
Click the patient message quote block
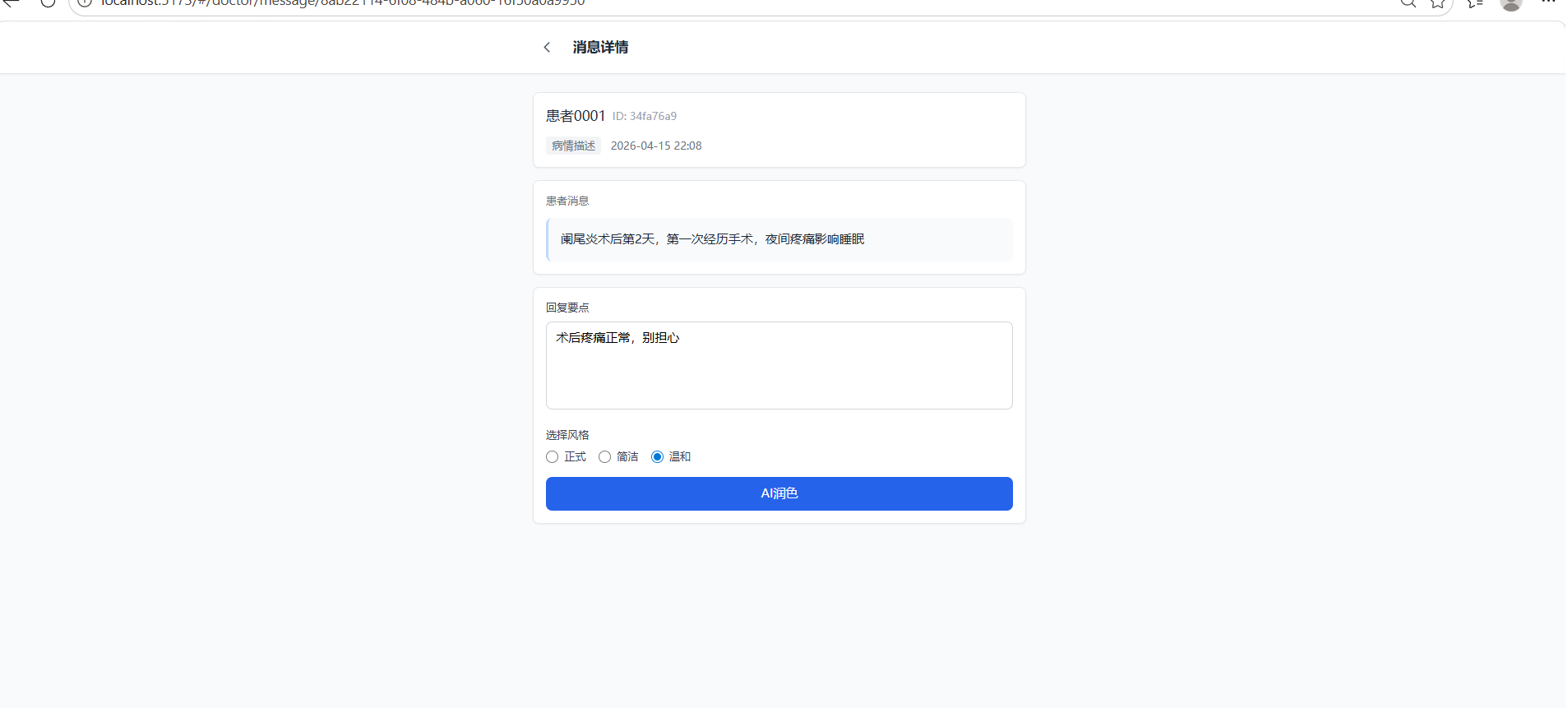point(779,239)
